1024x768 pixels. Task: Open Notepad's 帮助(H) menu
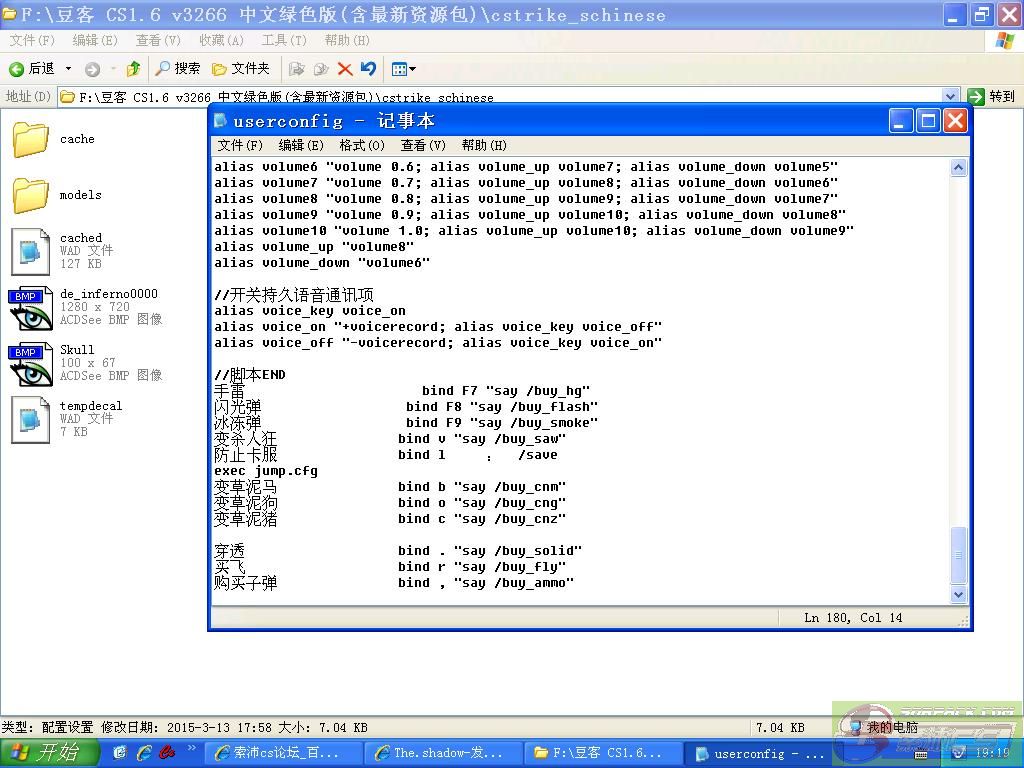[x=484, y=145]
